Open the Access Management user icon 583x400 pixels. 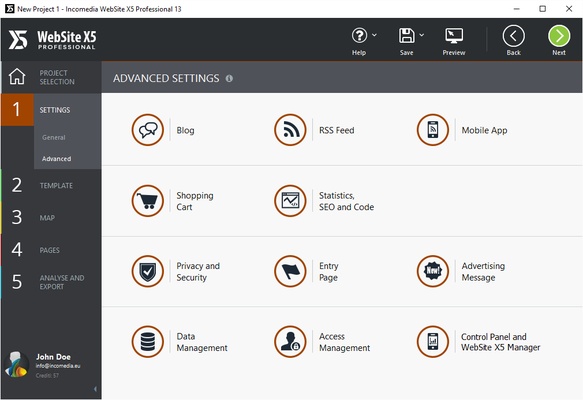pyautogui.click(x=290, y=342)
